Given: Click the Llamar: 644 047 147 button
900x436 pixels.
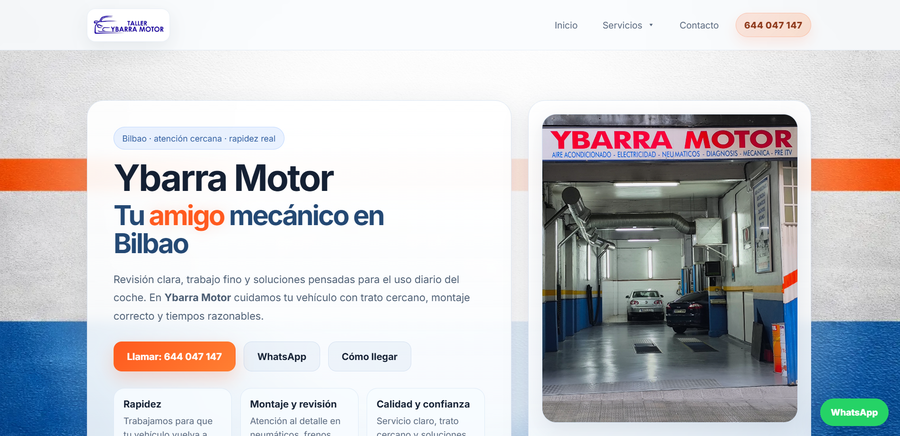Looking at the screenshot, I should click(x=174, y=356).
